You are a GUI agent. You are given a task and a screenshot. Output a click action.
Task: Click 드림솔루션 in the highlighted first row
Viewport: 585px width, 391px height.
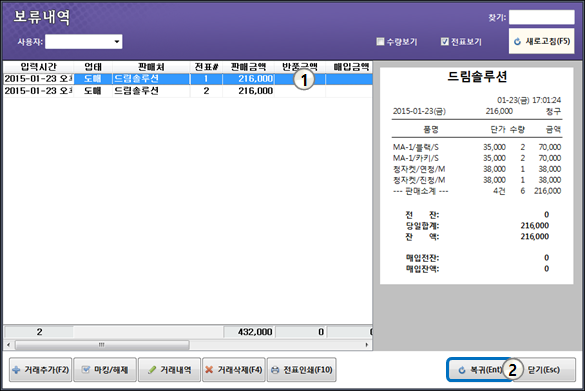[x=136, y=79]
